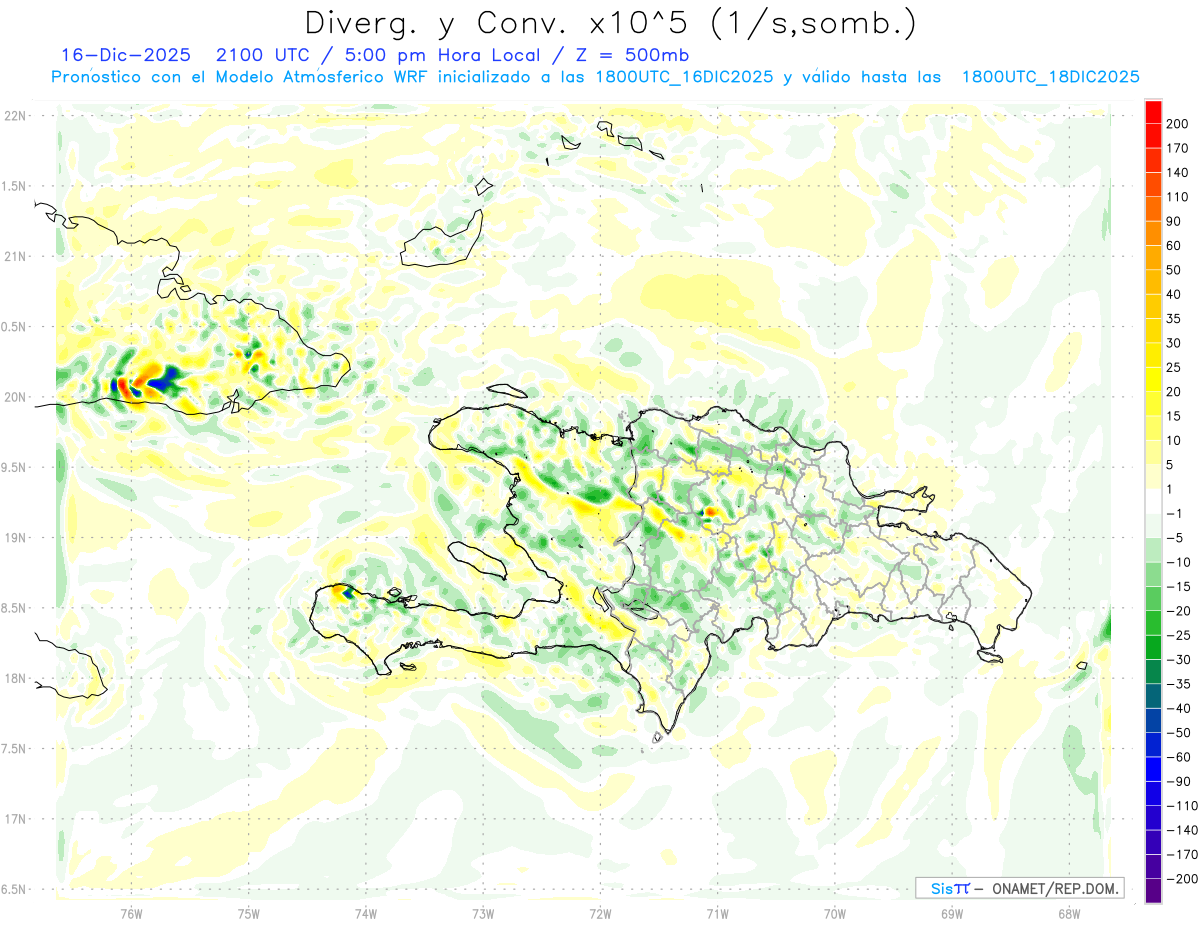
Task: Click colorbar value '110'
Action: click(x=1176, y=197)
